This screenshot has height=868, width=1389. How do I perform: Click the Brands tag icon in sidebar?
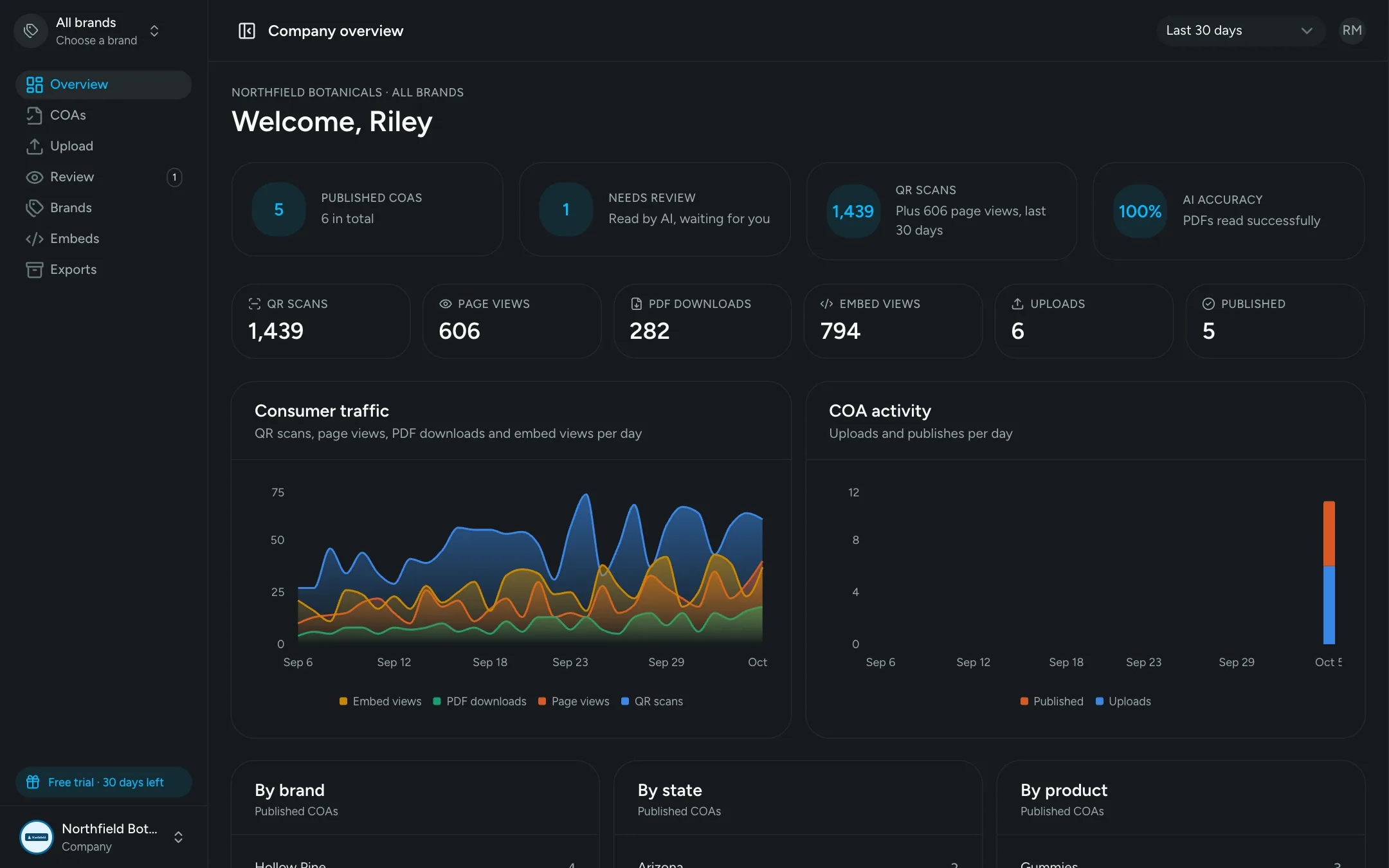[x=34, y=208]
